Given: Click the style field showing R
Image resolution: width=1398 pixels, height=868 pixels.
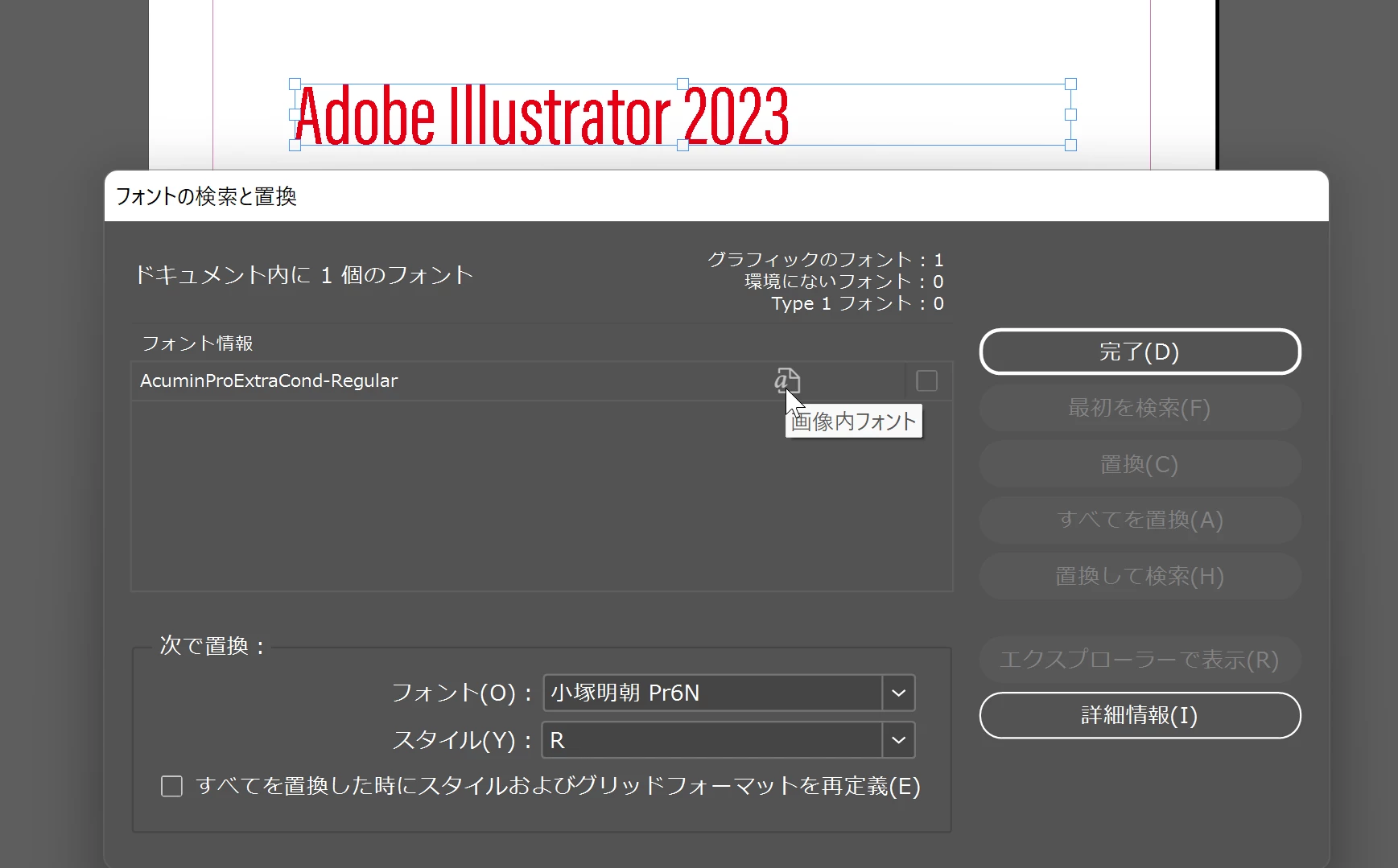Looking at the screenshot, I should (x=713, y=740).
